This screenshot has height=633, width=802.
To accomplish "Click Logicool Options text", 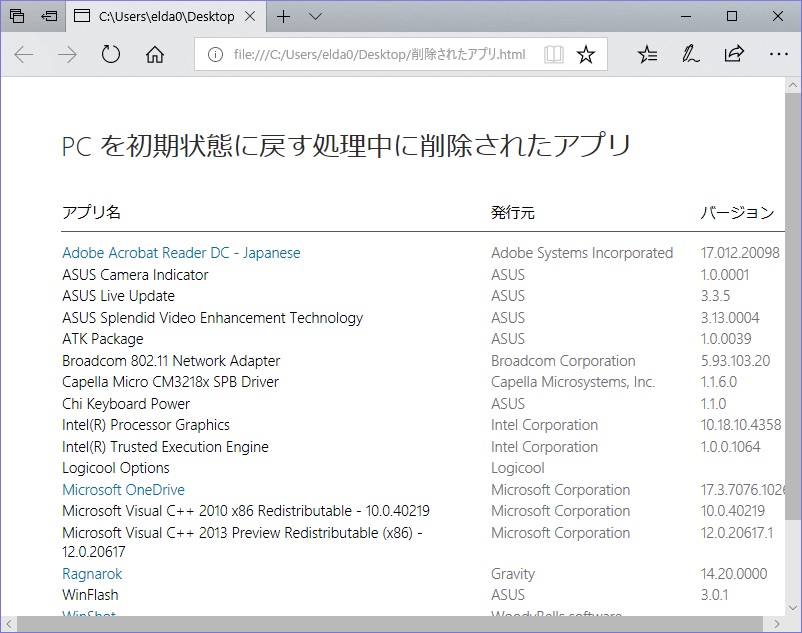I will (x=116, y=468).
